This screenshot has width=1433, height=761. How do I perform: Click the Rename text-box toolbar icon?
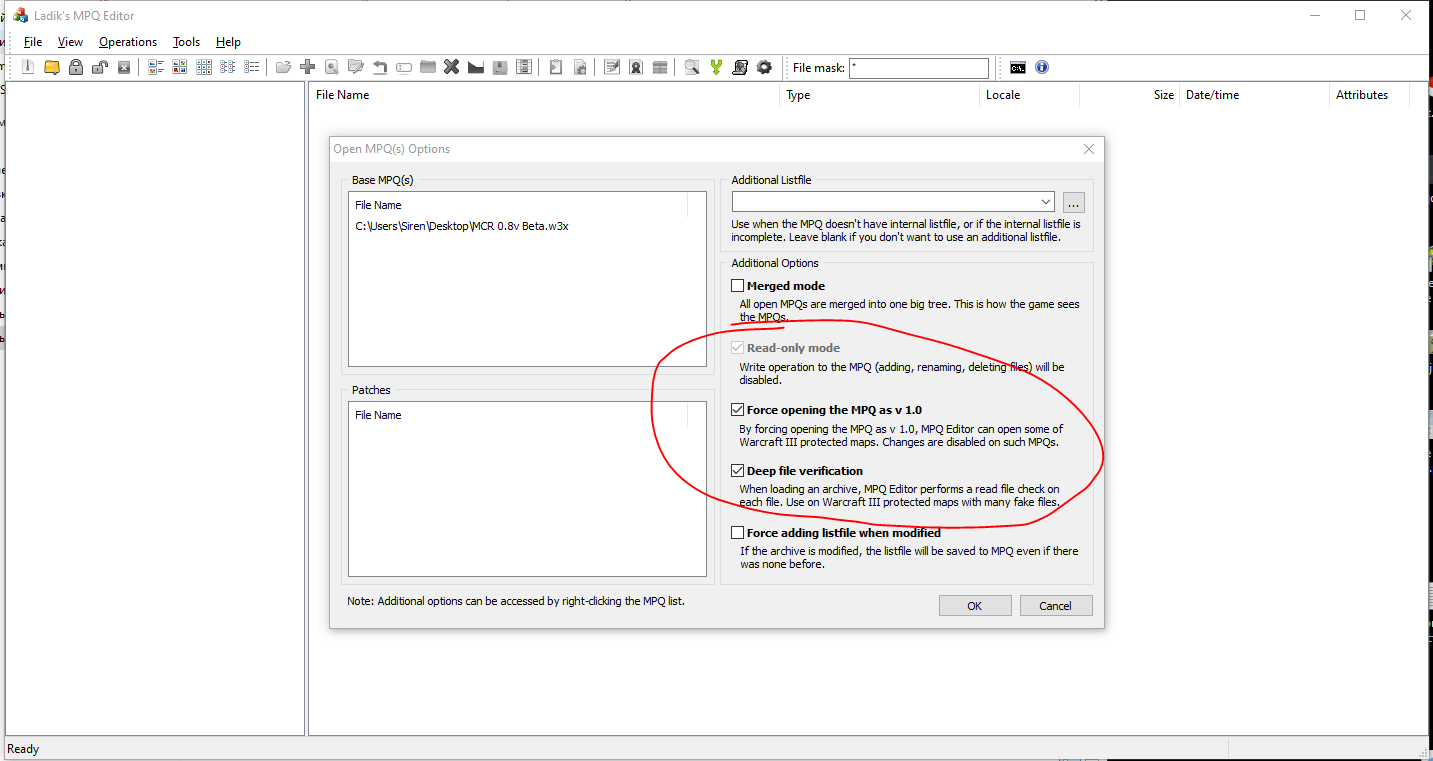coord(404,67)
